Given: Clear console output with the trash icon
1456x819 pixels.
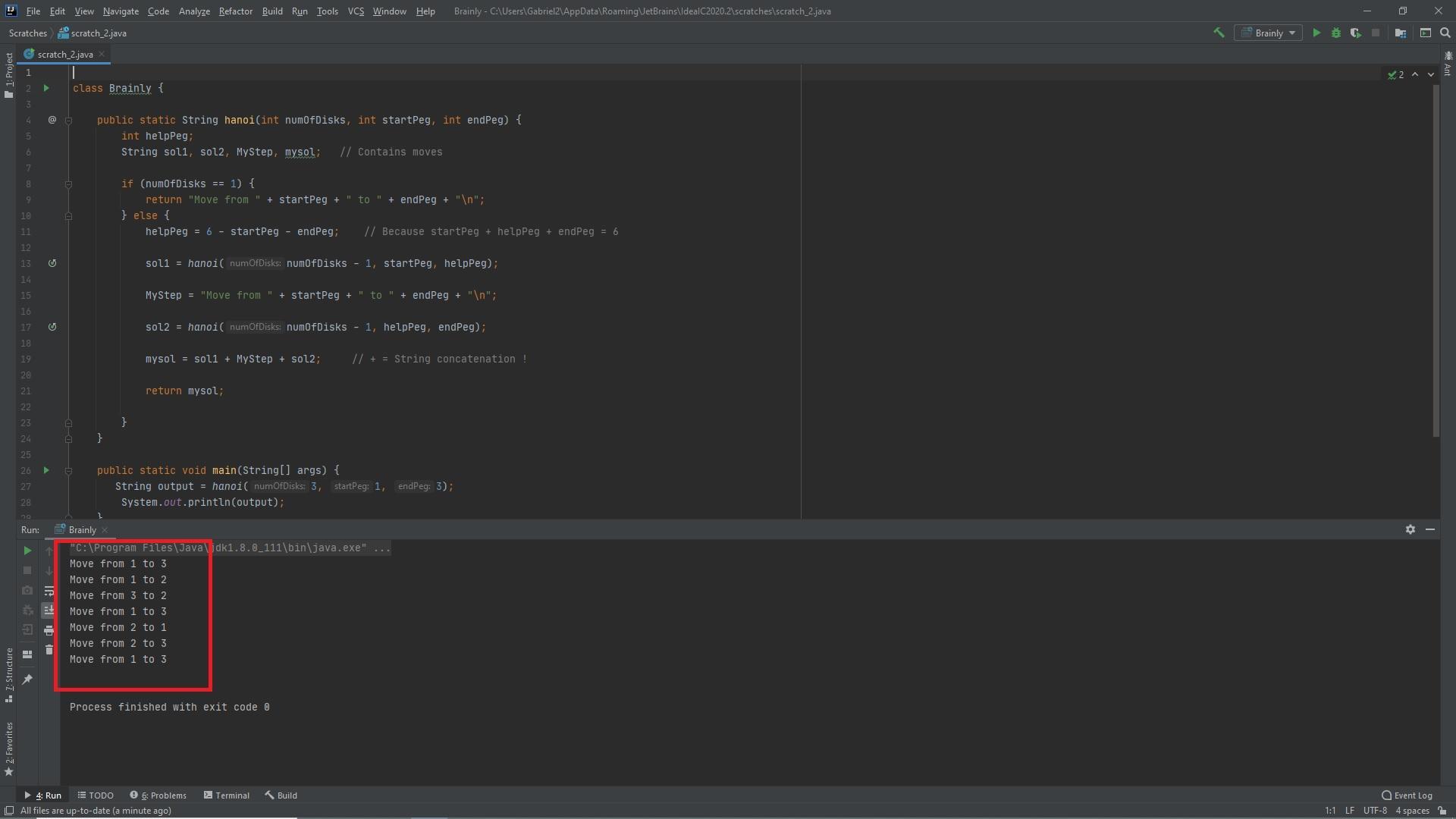Looking at the screenshot, I should pos(49,650).
